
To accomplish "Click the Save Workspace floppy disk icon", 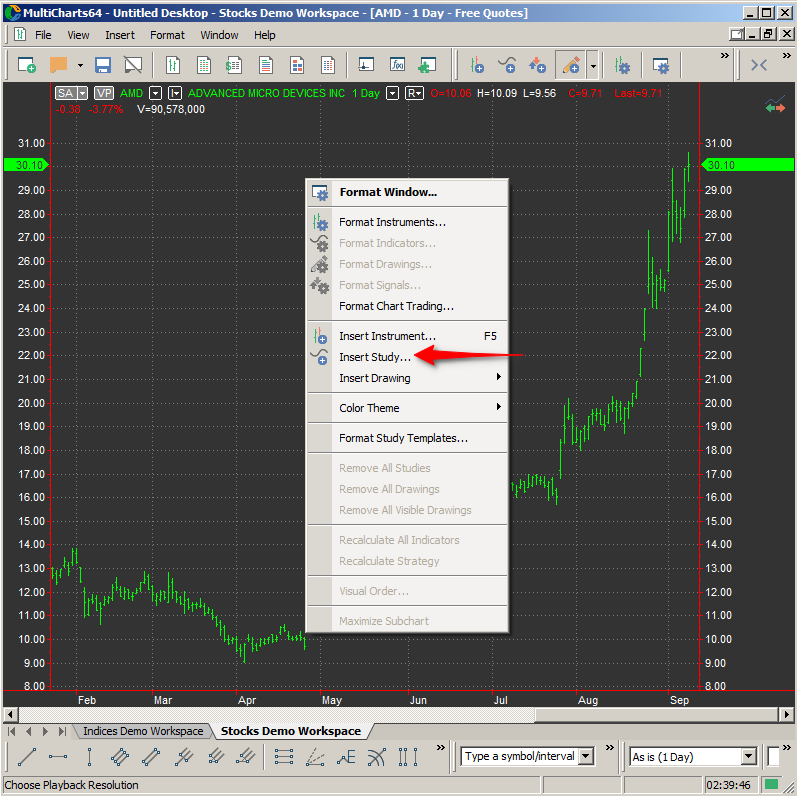I will (x=103, y=65).
